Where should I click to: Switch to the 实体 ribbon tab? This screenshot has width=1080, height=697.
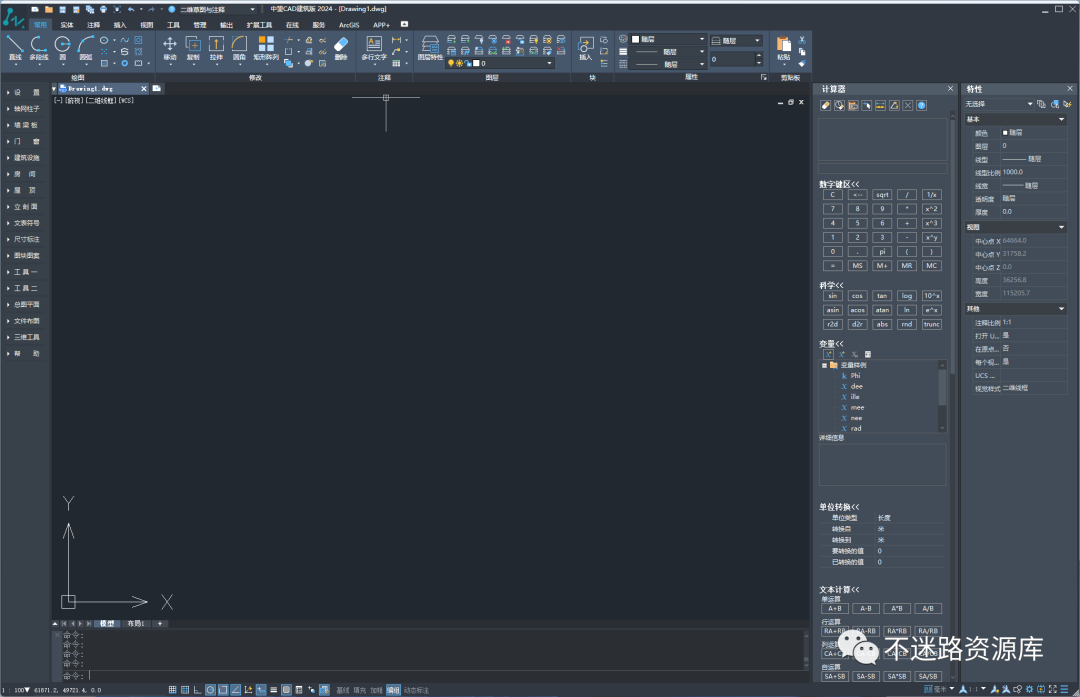(x=67, y=25)
